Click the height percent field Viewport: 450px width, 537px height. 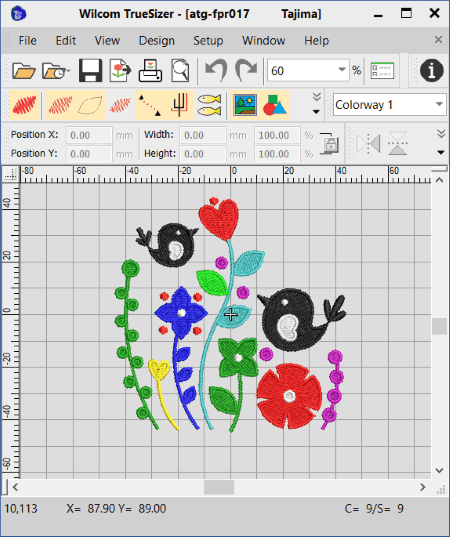click(x=277, y=154)
